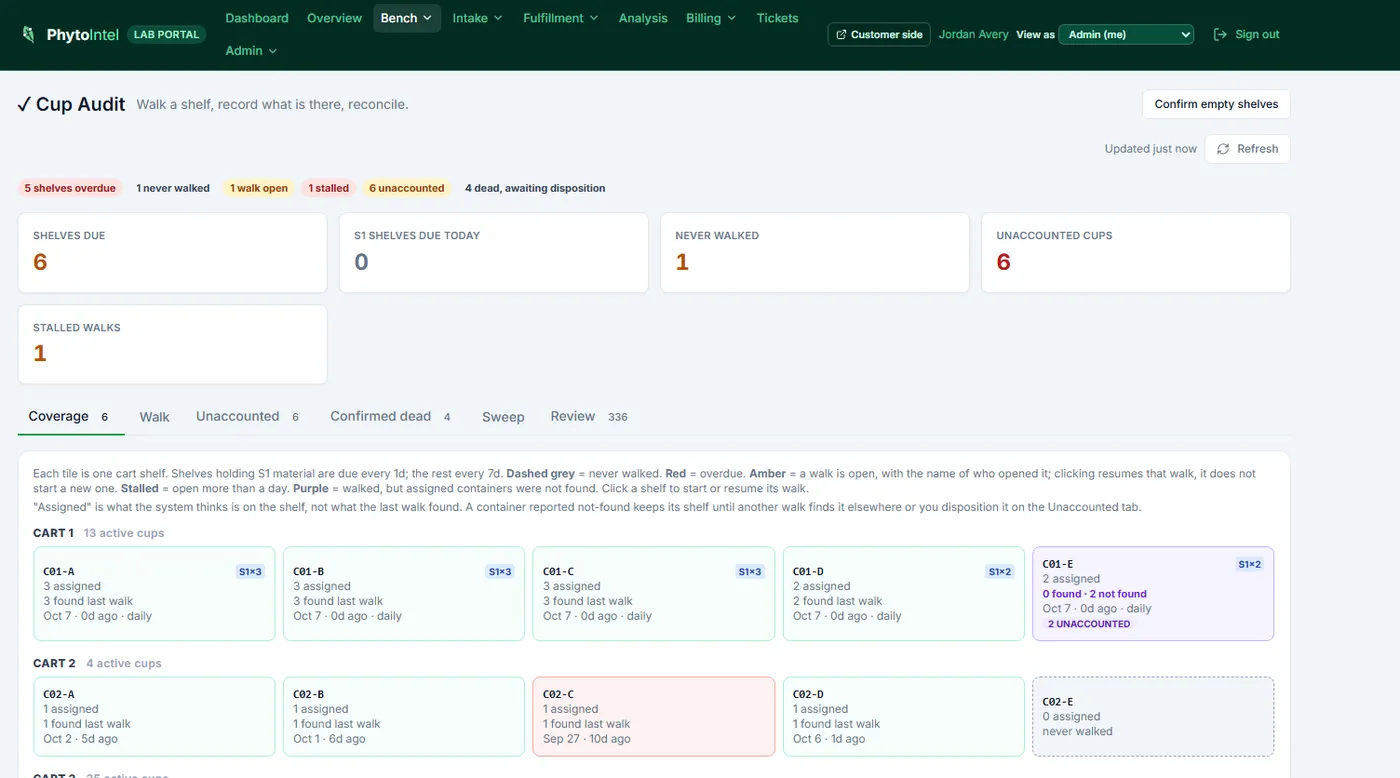1400x778 pixels.
Task: Click the refresh arrows icon
Action: [1223, 149]
